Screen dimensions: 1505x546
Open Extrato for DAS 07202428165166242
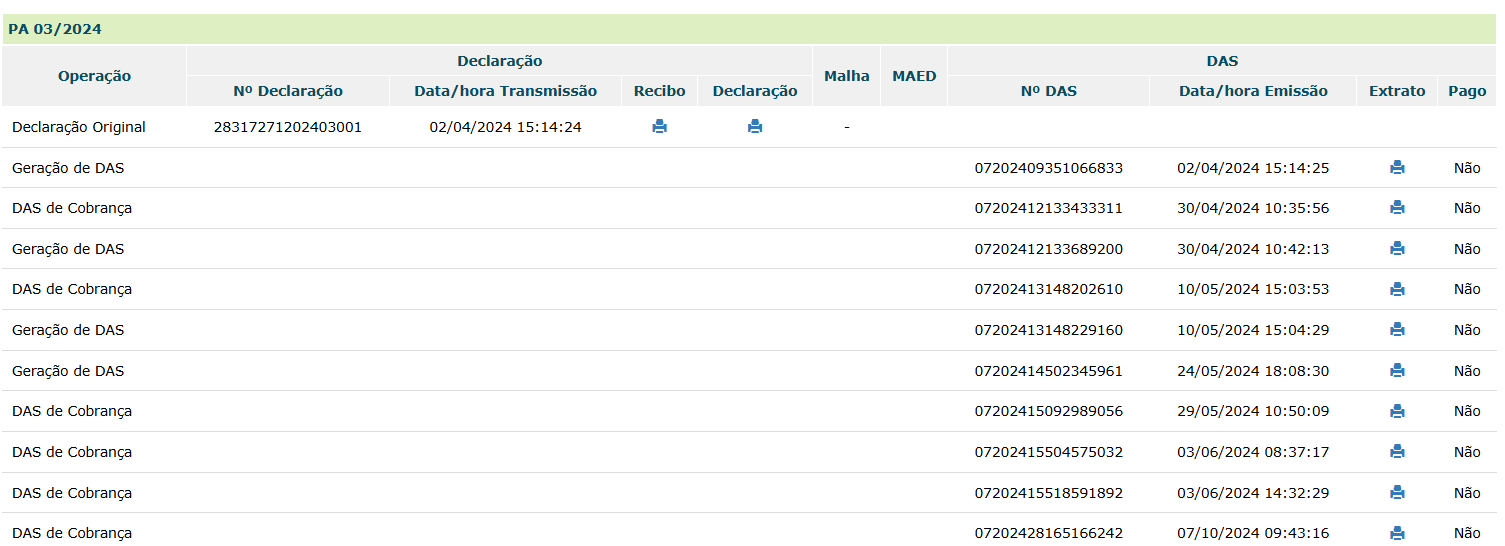click(1397, 533)
